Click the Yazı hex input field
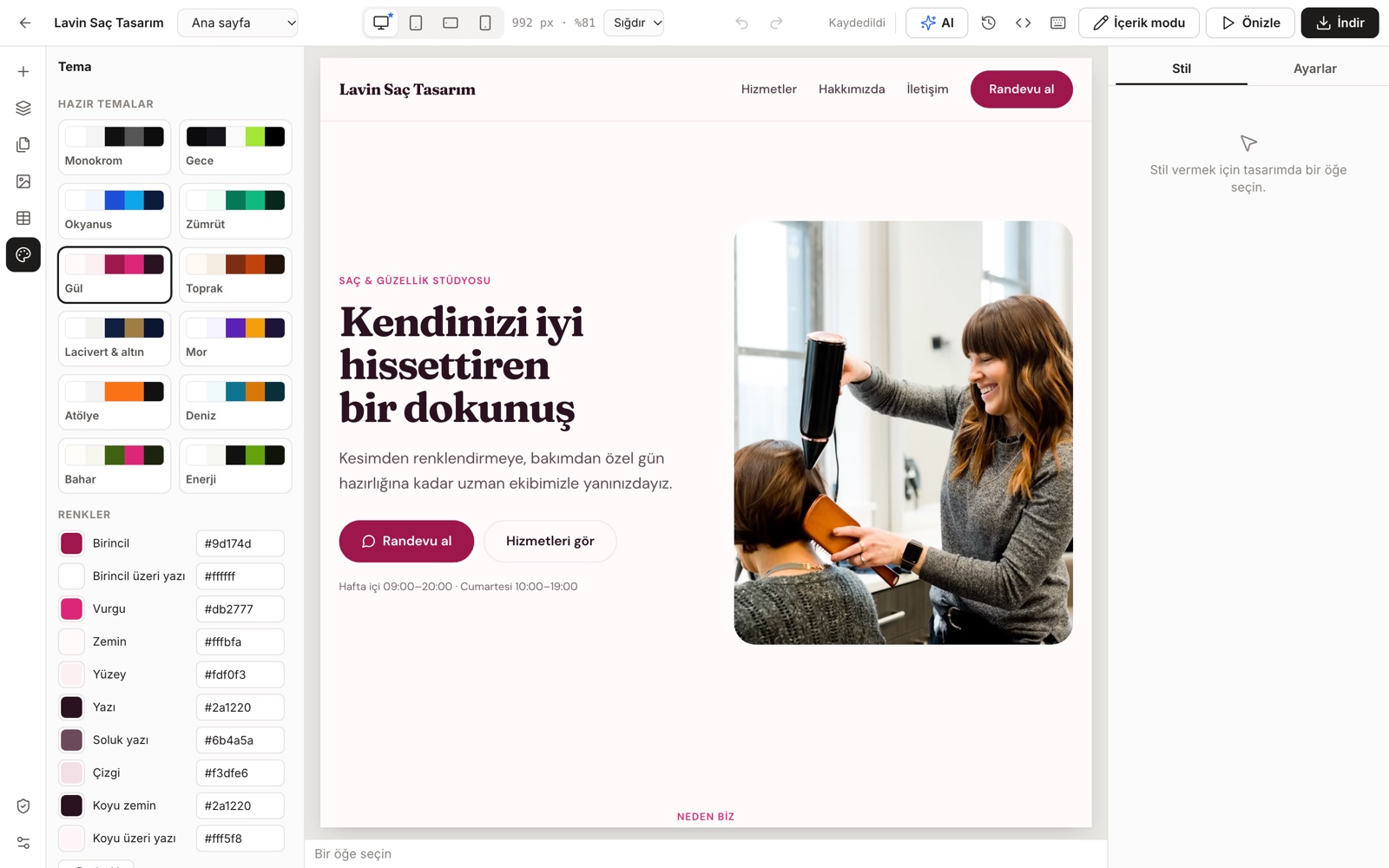This screenshot has width=1389, height=868. click(240, 707)
